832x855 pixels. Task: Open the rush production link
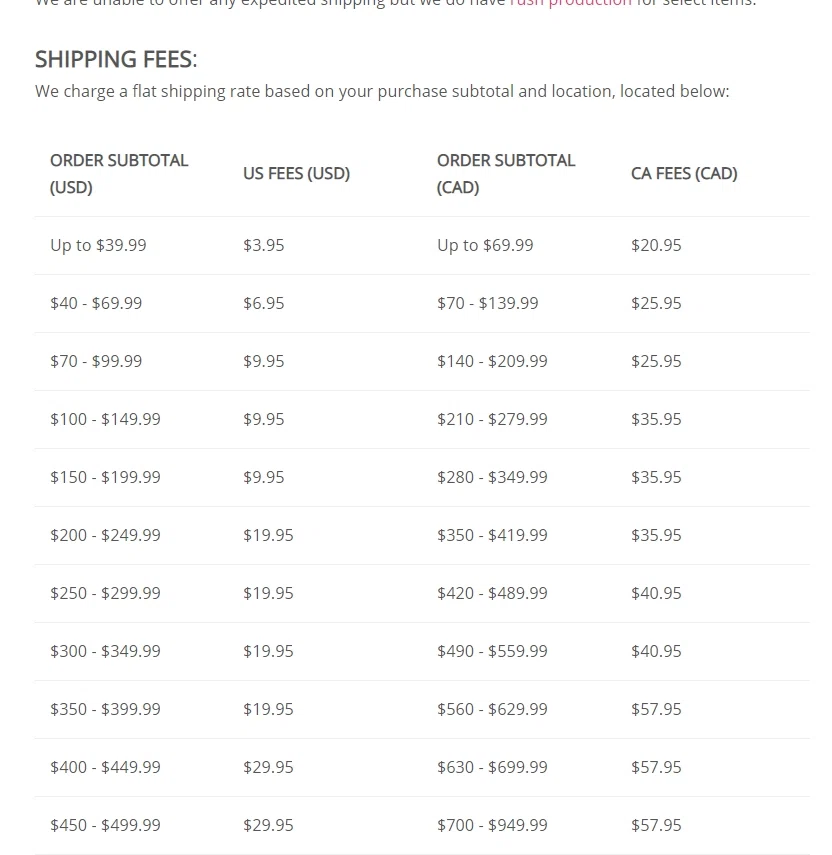point(570,3)
